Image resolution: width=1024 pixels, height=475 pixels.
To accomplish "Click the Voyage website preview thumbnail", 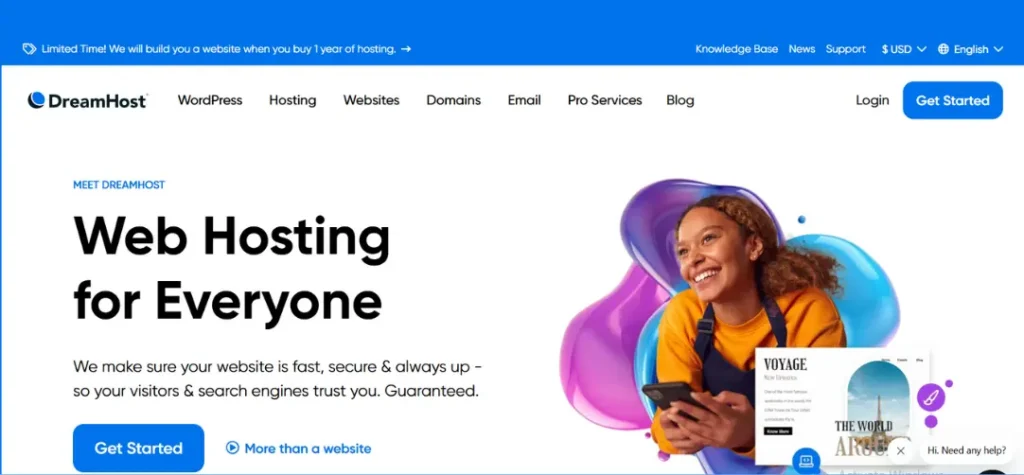I will [843, 405].
